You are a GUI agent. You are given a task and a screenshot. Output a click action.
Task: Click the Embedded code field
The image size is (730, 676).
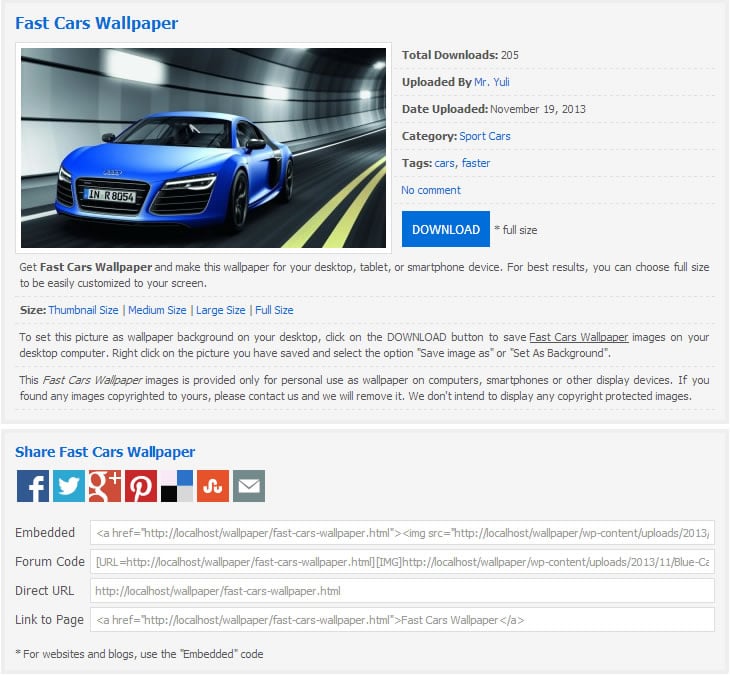click(402, 533)
